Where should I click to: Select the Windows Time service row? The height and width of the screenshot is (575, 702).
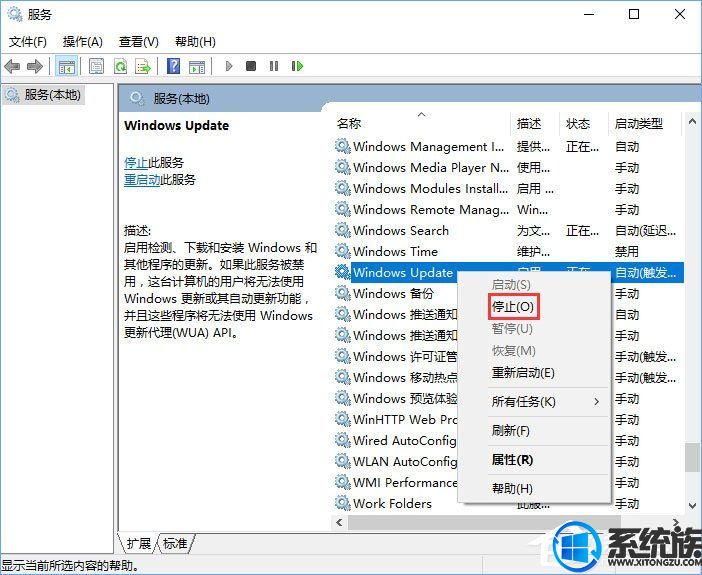coord(508,251)
